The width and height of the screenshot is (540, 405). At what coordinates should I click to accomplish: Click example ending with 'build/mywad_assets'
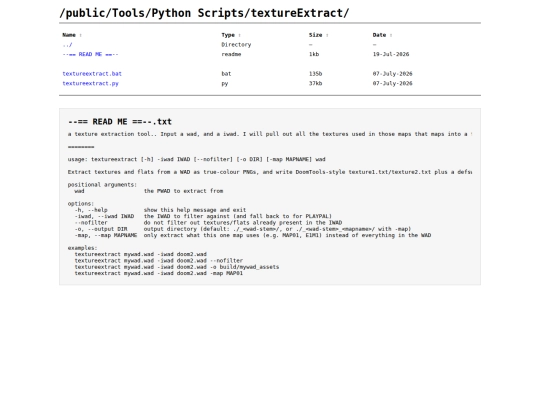177,267
